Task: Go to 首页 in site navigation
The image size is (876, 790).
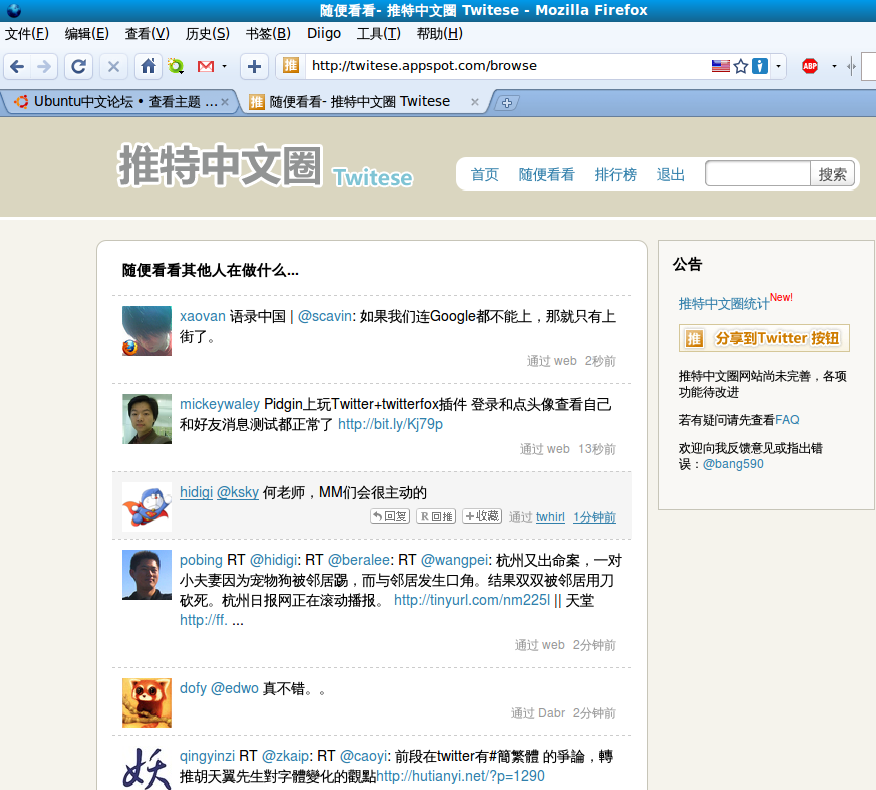Action: coord(484,175)
